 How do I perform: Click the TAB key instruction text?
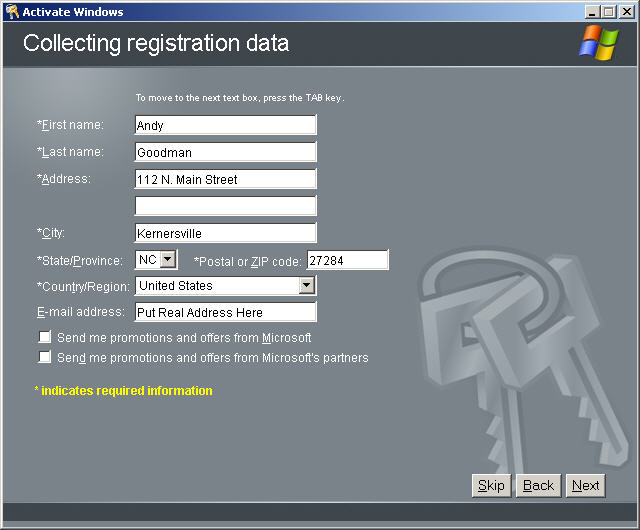[240, 98]
